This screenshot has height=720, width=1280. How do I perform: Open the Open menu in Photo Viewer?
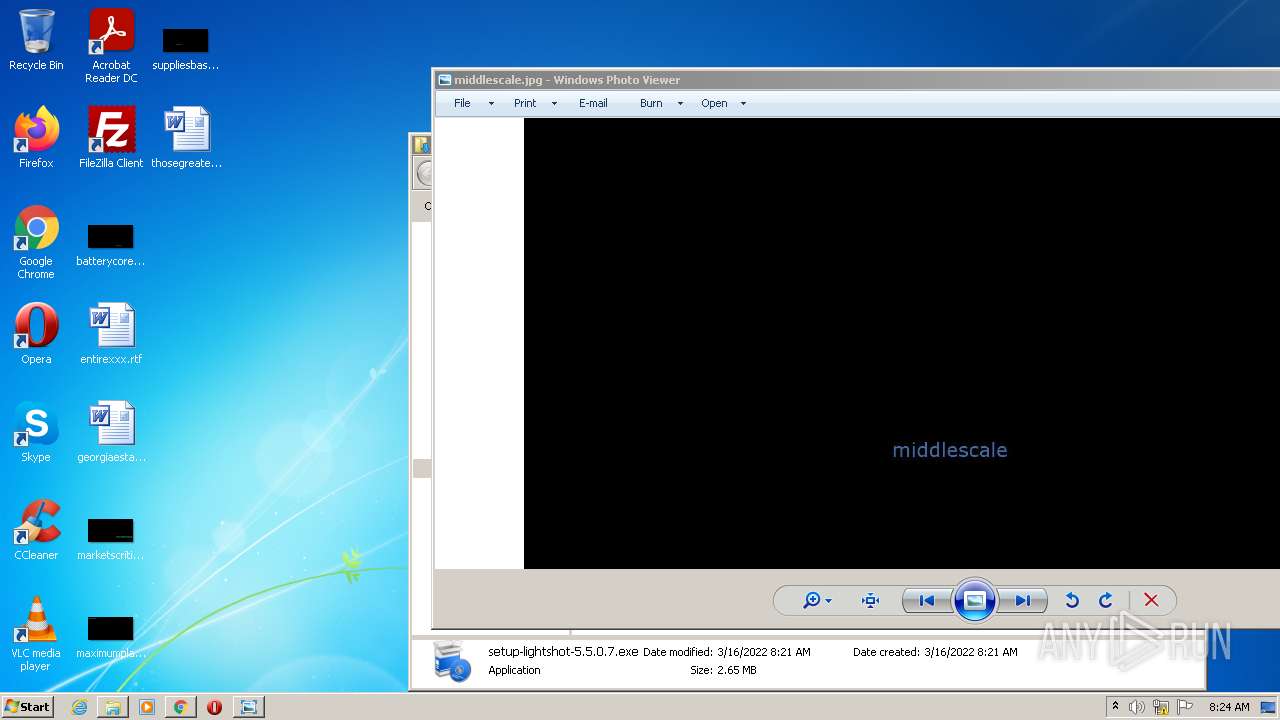[714, 103]
